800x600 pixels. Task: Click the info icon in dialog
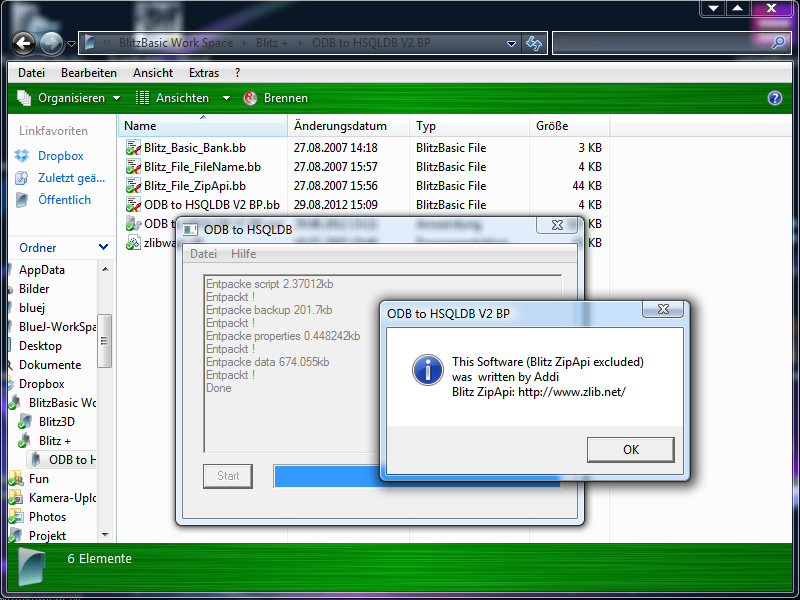click(x=428, y=370)
